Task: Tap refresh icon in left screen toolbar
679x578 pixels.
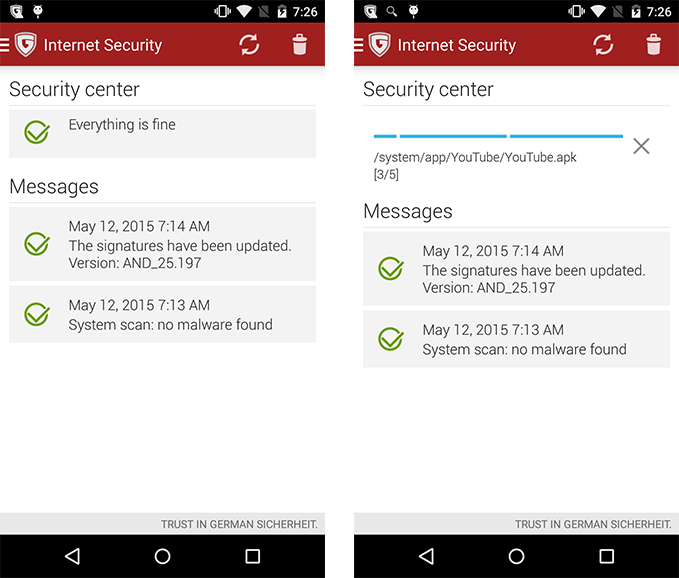Action: (x=249, y=45)
